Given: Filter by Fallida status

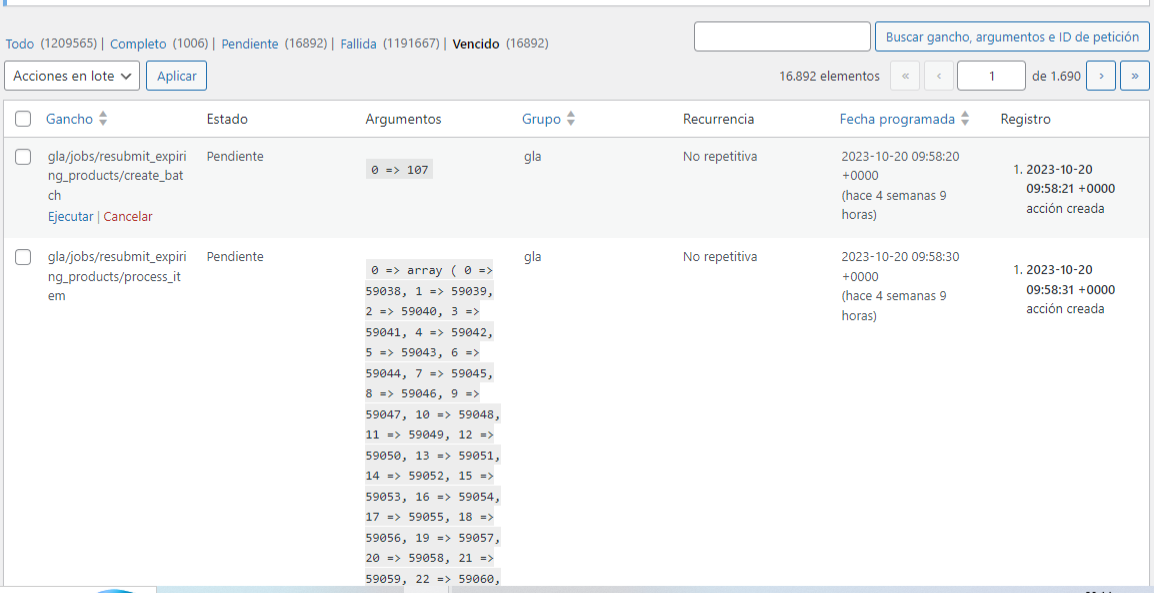Looking at the screenshot, I should tap(358, 44).
